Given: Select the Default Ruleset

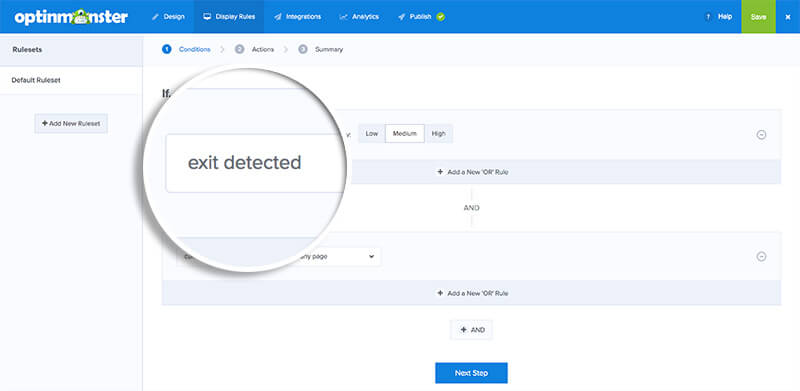Looking at the screenshot, I should tap(71, 80).
